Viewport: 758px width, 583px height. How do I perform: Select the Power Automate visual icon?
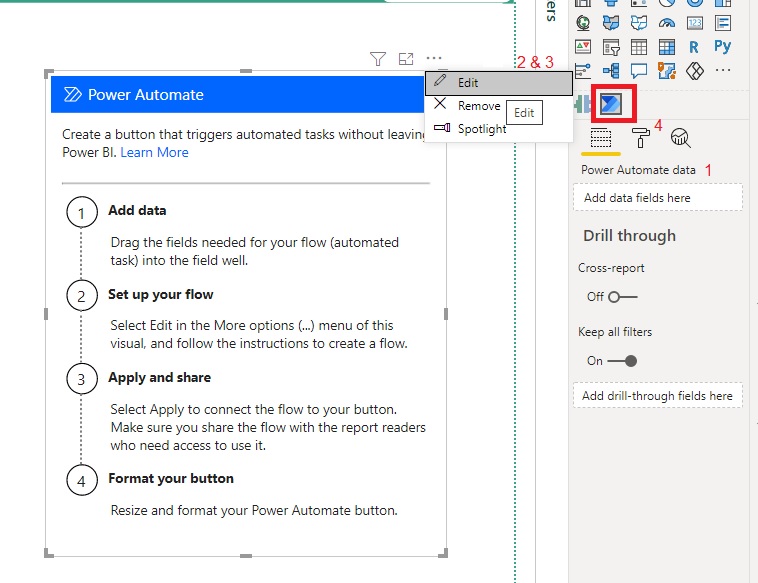[x=611, y=103]
